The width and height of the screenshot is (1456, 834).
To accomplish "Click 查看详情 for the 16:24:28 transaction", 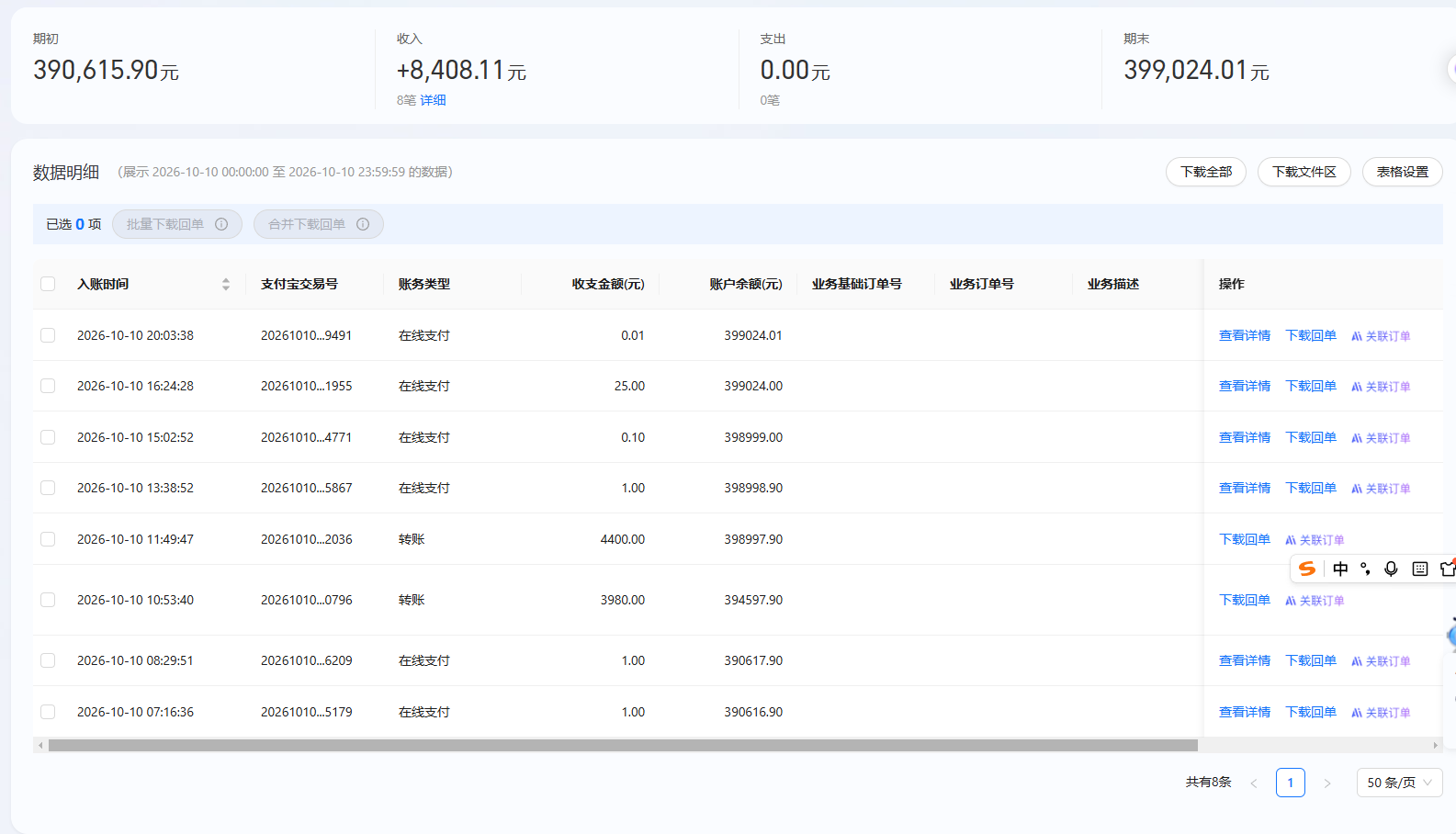I will 1245,387.
